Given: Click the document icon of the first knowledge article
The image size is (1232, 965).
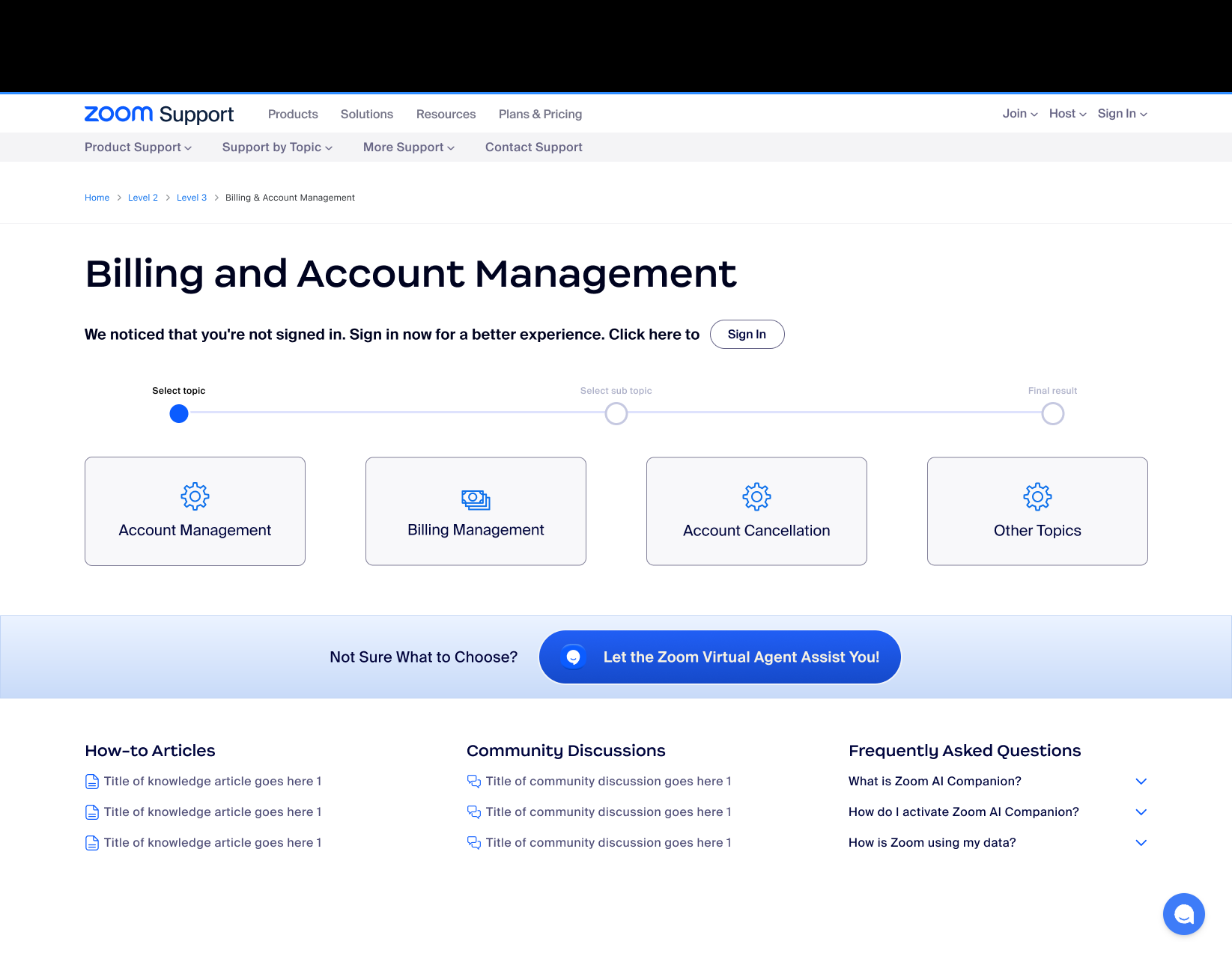Looking at the screenshot, I should [x=92, y=782].
